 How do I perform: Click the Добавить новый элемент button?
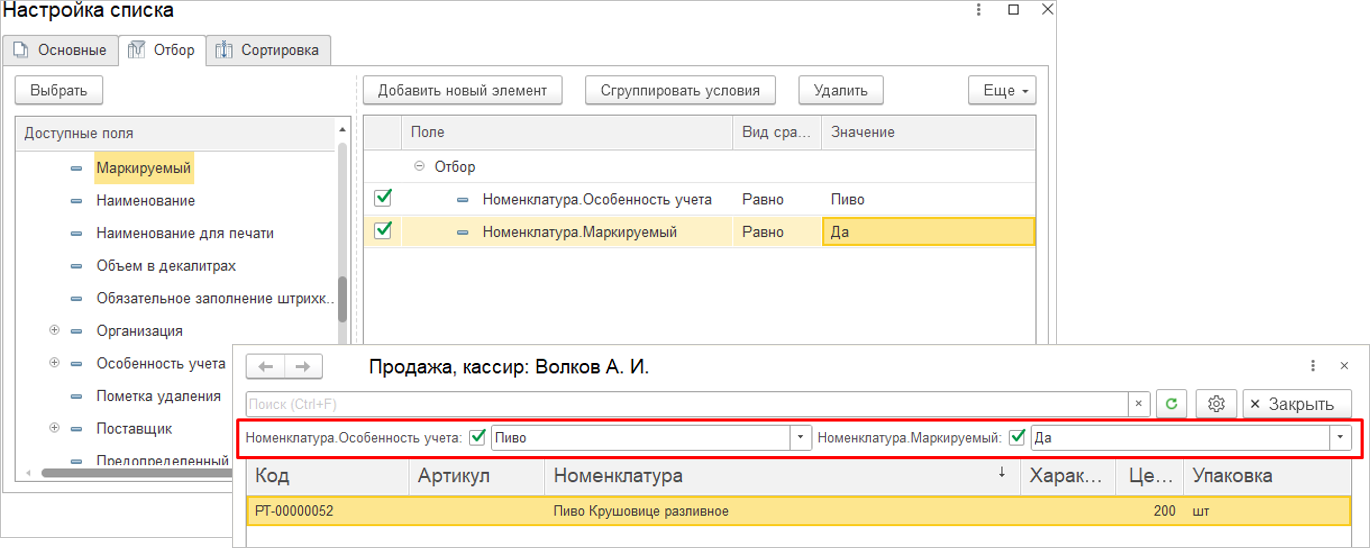[461, 90]
